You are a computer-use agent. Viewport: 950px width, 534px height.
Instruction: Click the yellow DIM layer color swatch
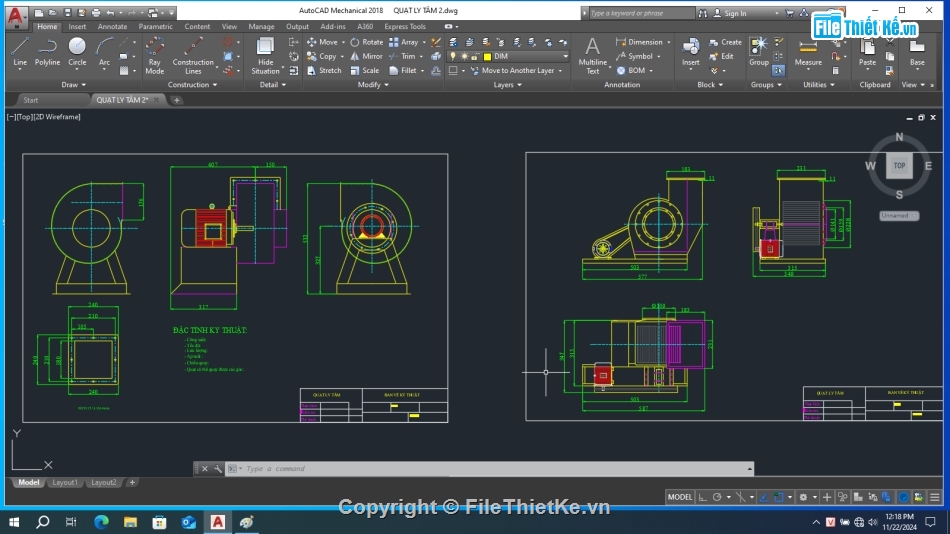click(x=487, y=57)
